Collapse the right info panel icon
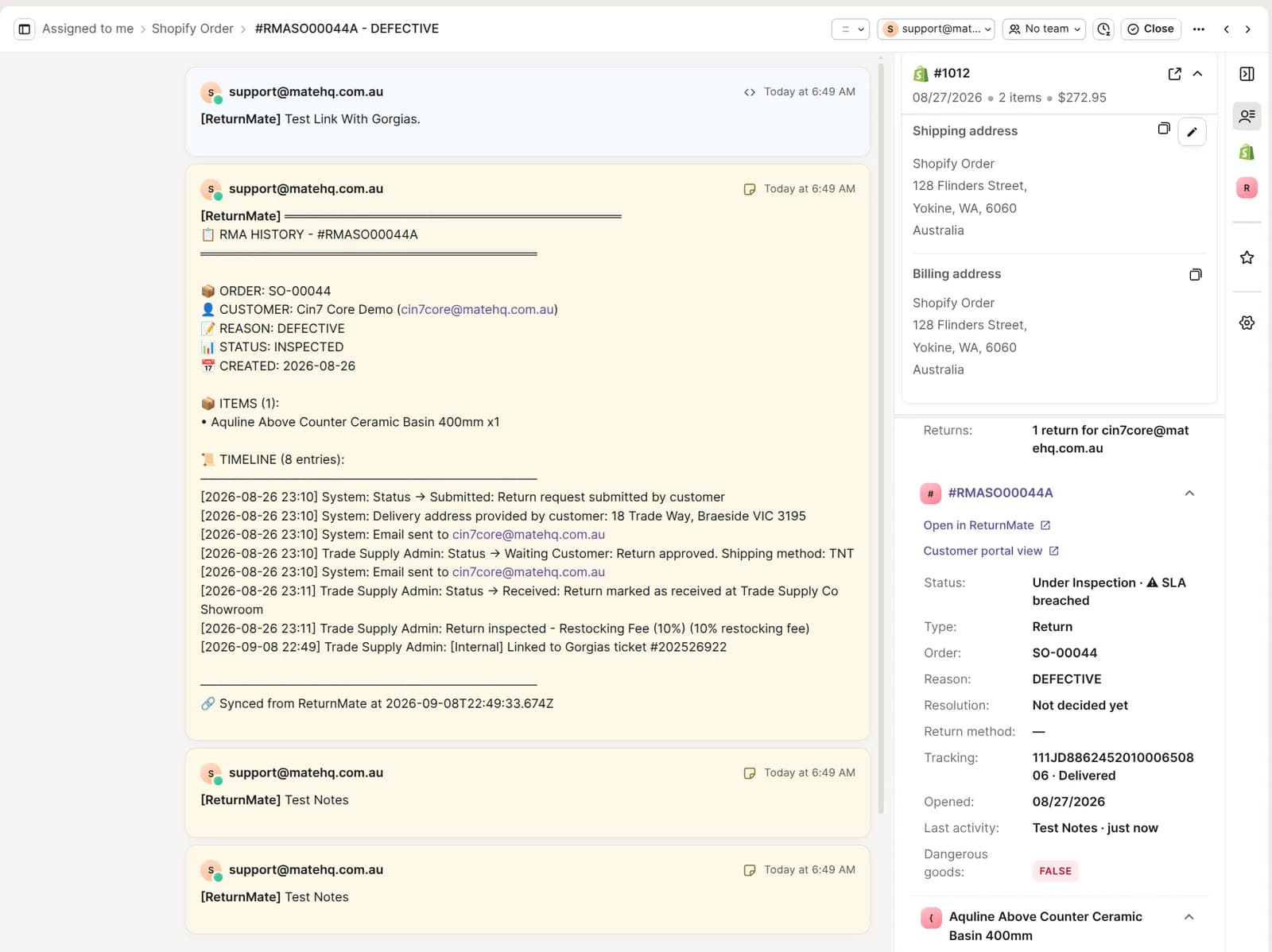The width and height of the screenshot is (1272, 952). (x=1247, y=74)
